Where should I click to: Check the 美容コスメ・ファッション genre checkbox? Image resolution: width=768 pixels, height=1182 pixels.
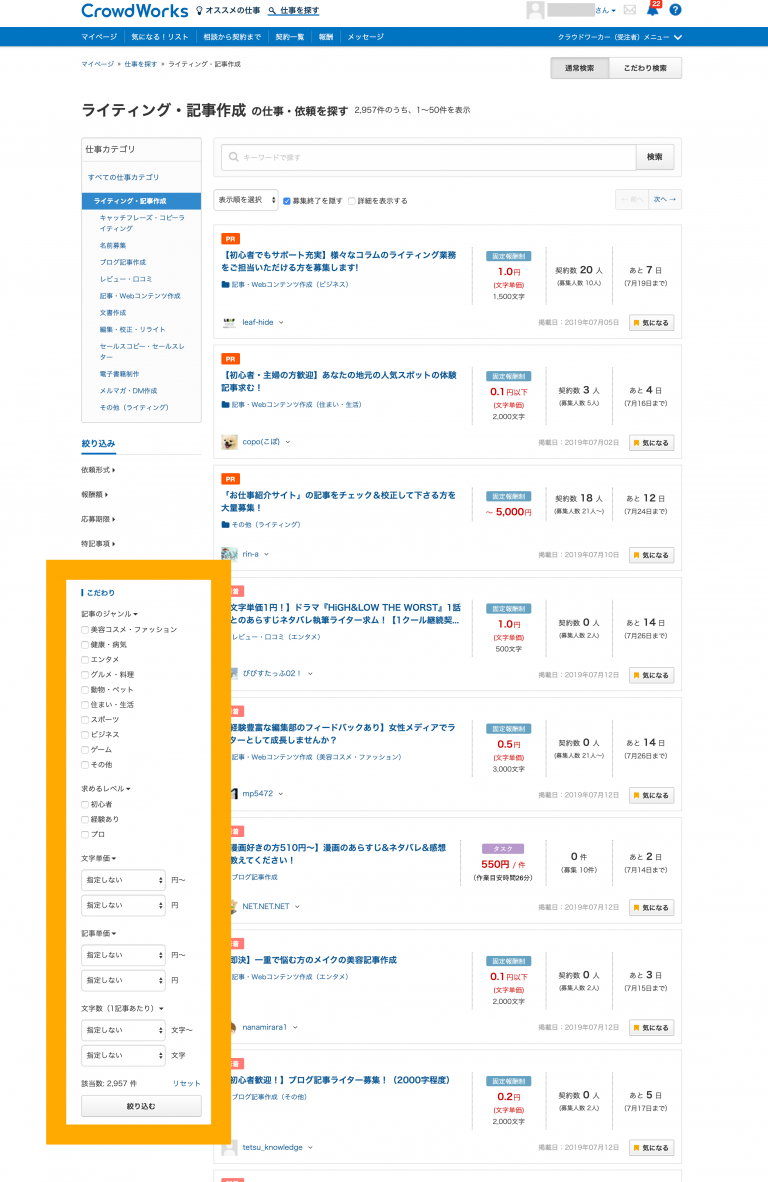point(85,630)
